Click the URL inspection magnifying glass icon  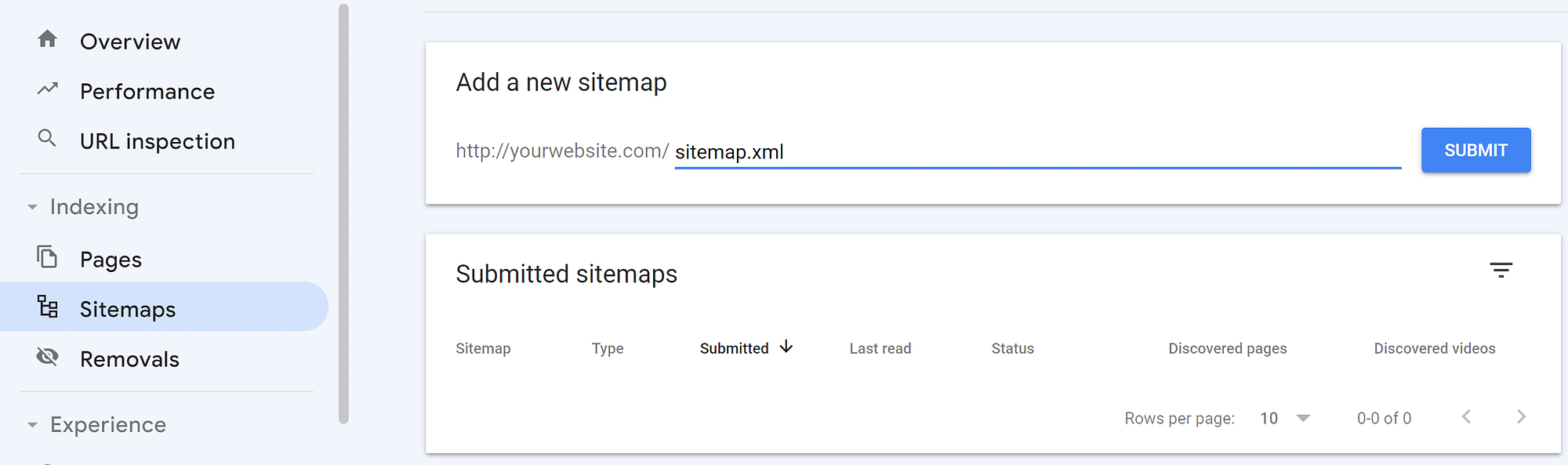[47, 140]
